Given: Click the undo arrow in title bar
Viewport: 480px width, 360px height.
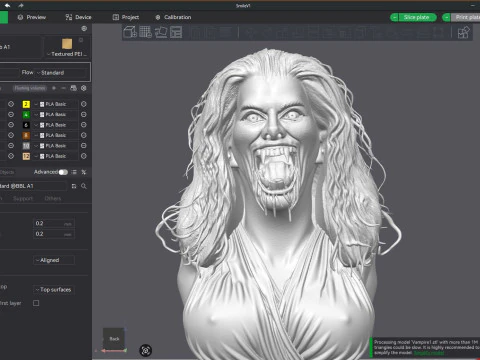Looking at the screenshot, I should 7,5.
